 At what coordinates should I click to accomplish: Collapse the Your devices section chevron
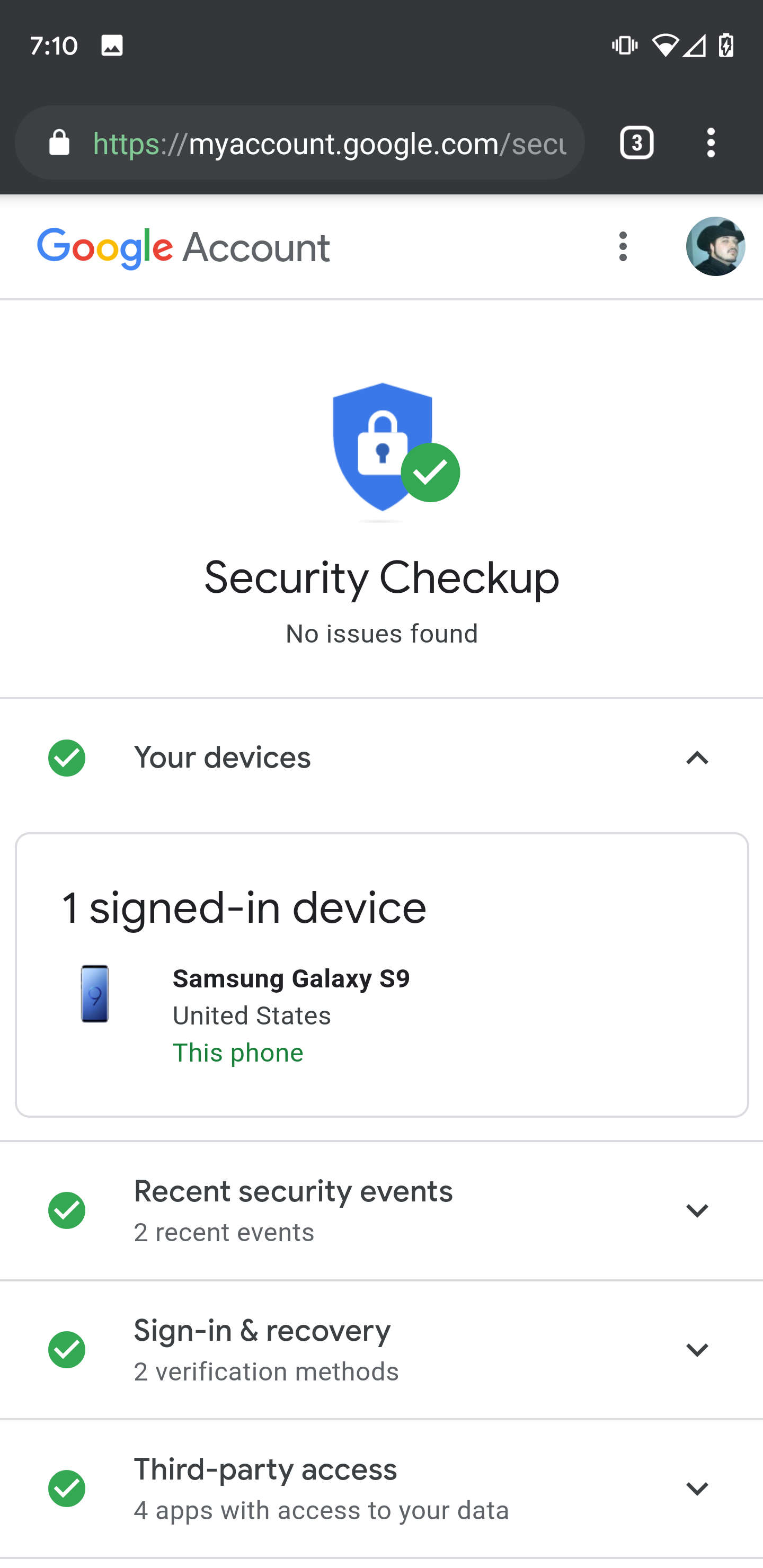tap(697, 758)
